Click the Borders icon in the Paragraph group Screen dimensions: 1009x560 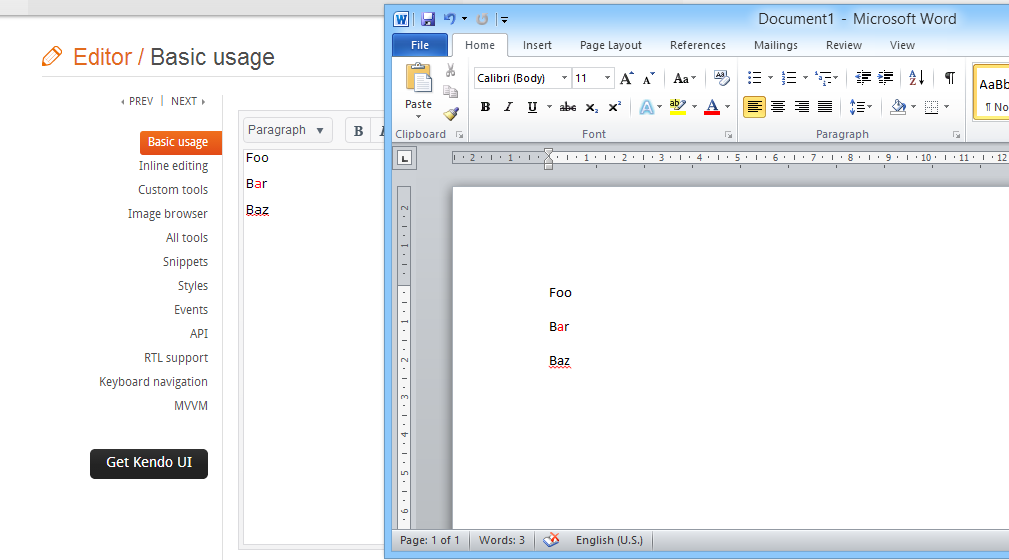(931, 107)
